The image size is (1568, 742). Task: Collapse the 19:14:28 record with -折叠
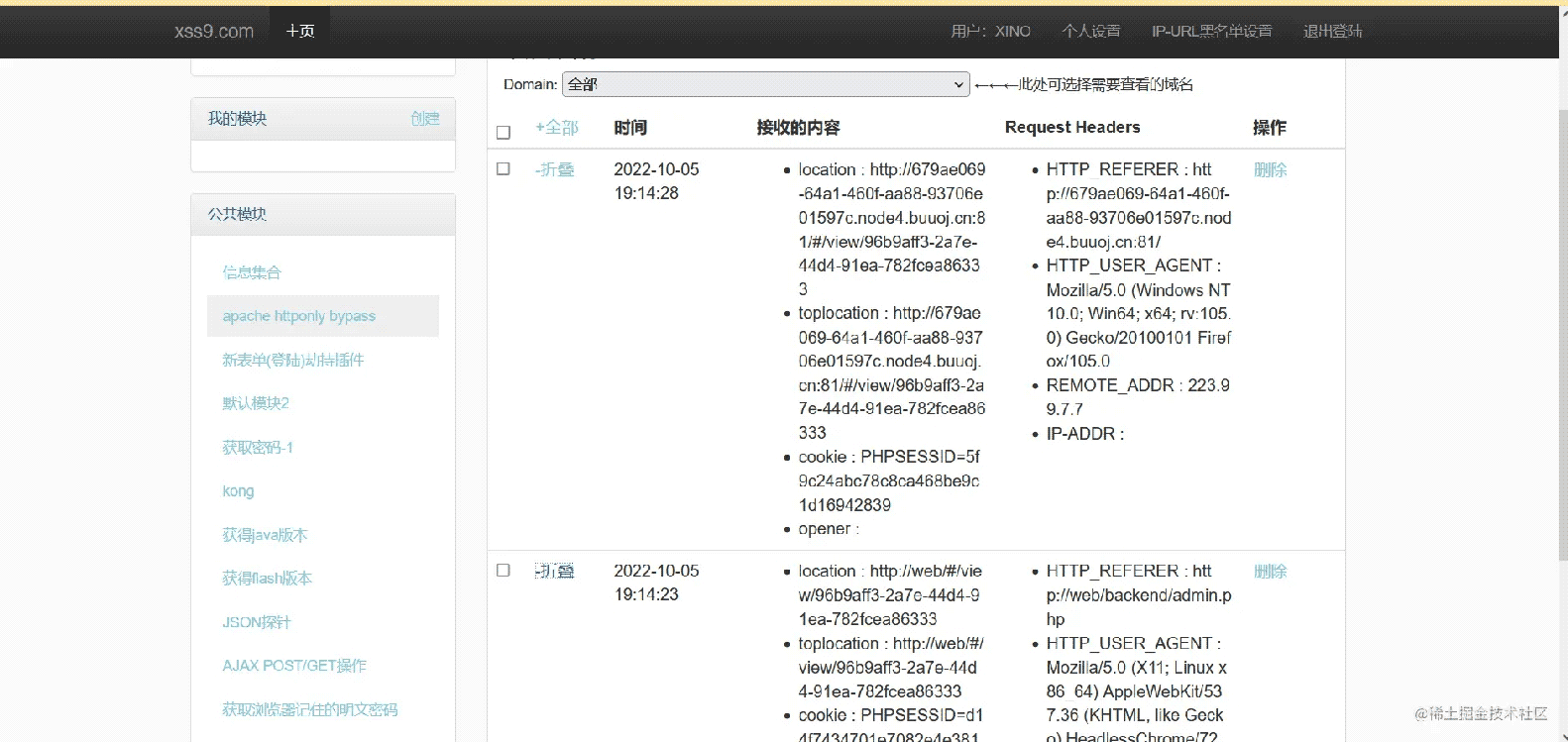(x=554, y=169)
